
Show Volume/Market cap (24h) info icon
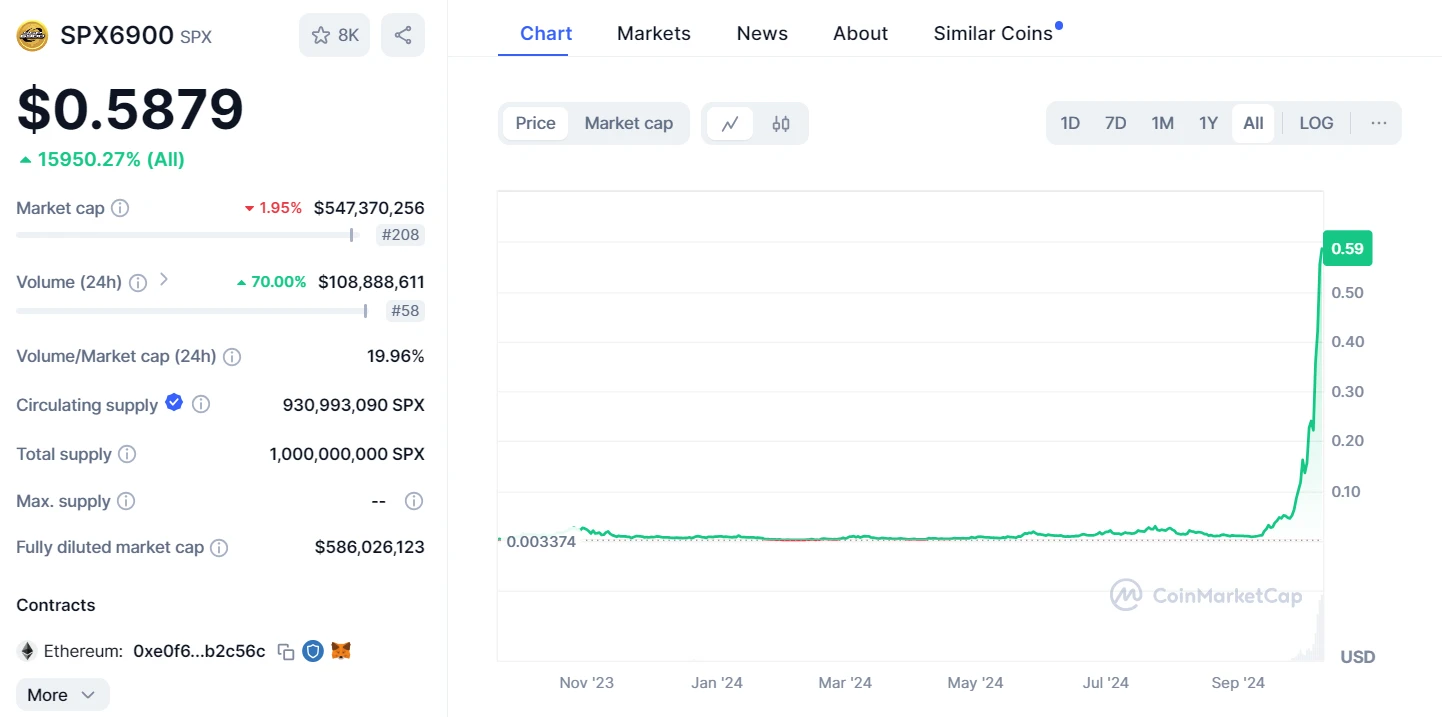[232, 357]
